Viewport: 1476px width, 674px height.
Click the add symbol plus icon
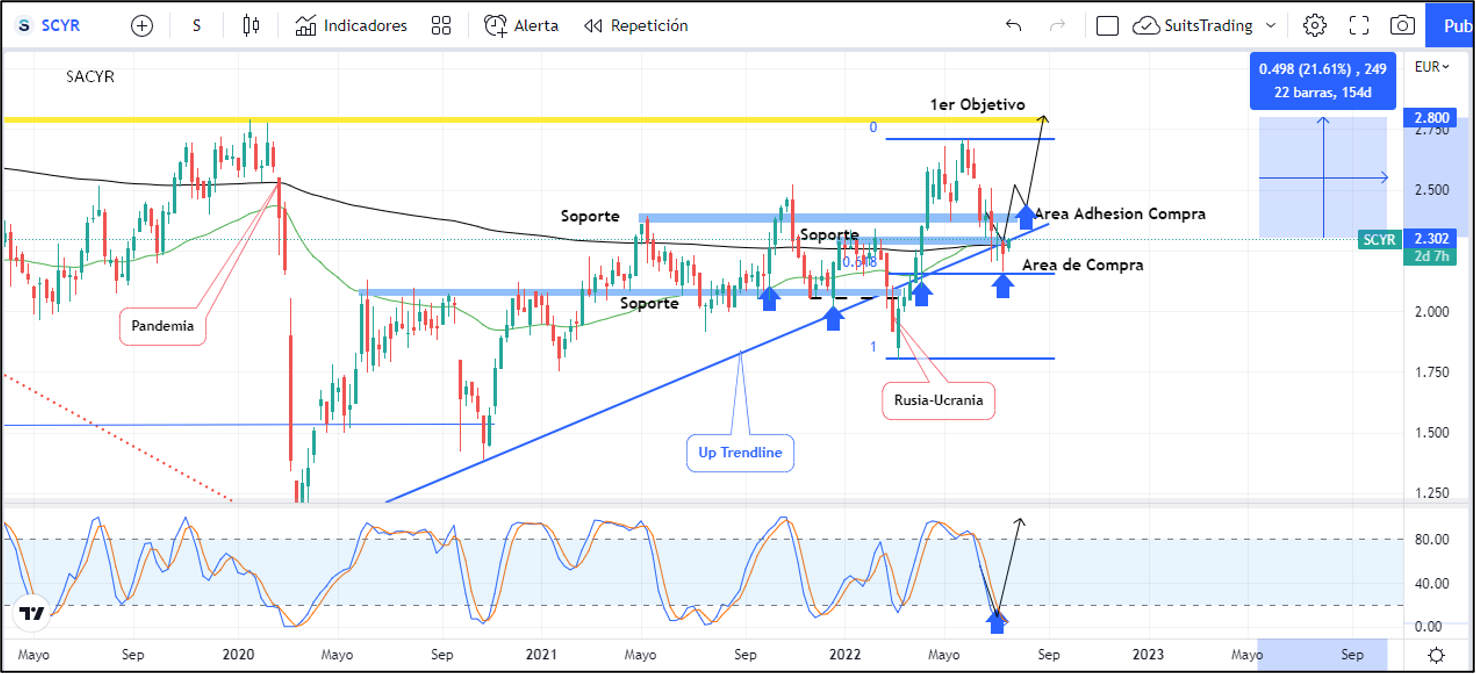[142, 26]
